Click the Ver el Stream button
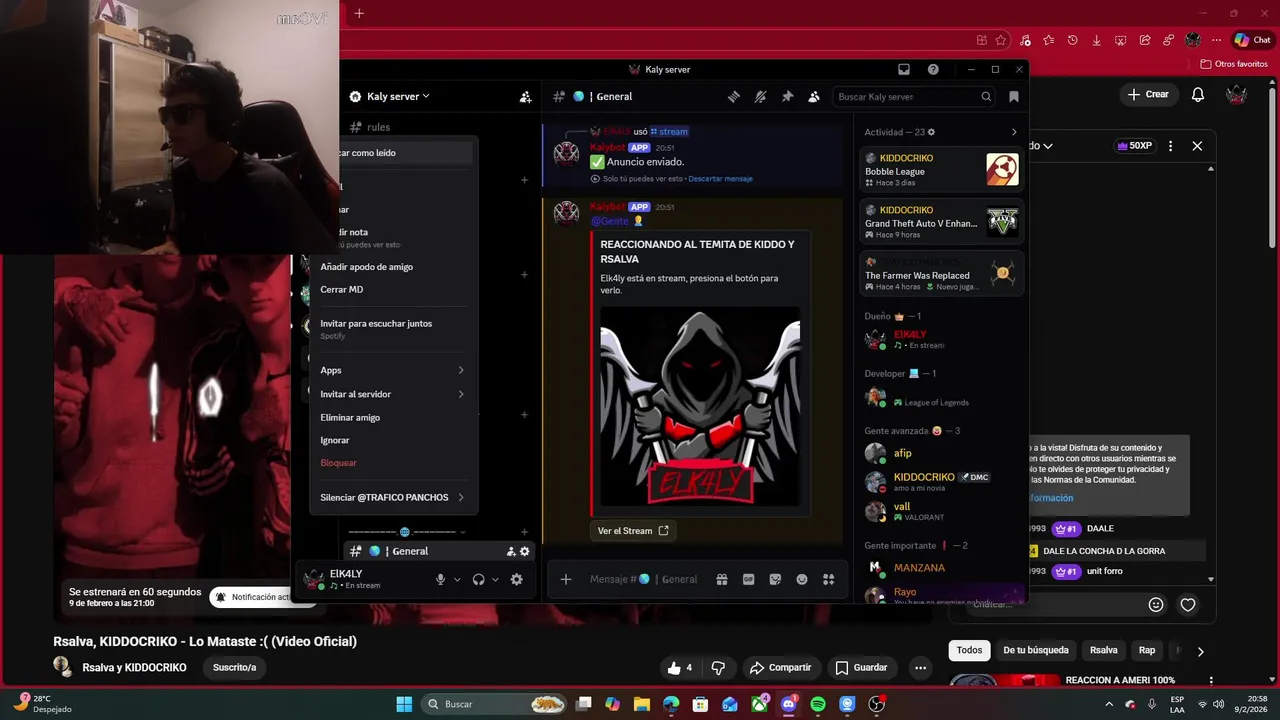This screenshot has width=1280, height=720. click(632, 531)
